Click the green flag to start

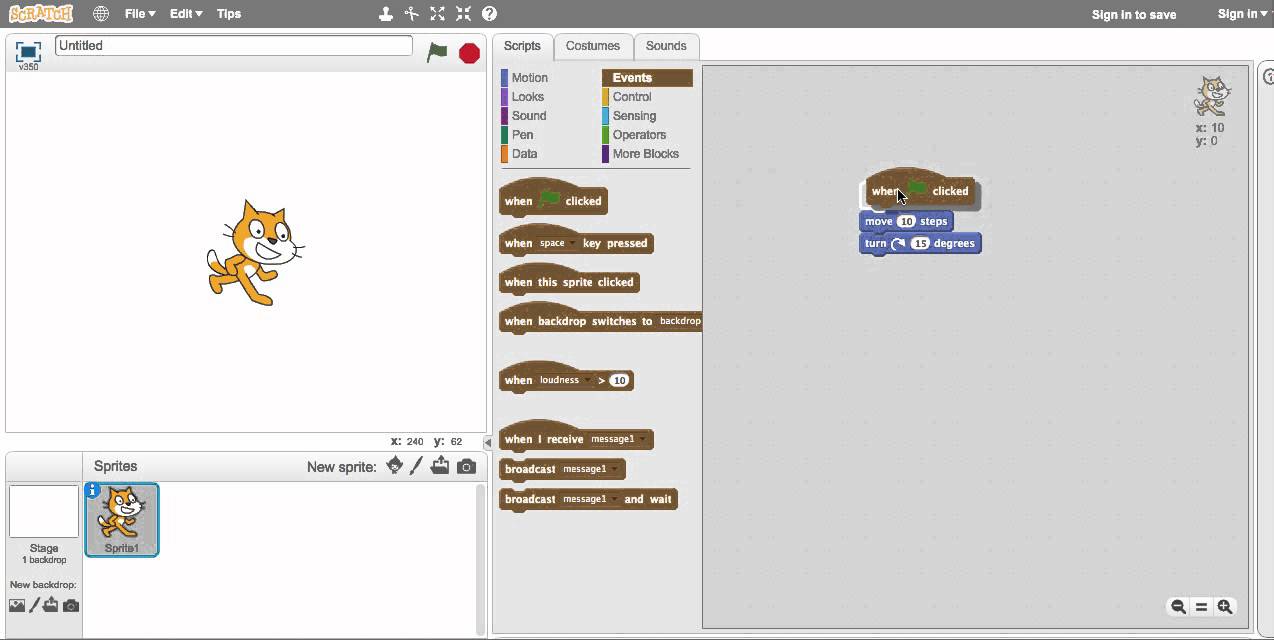(x=437, y=53)
